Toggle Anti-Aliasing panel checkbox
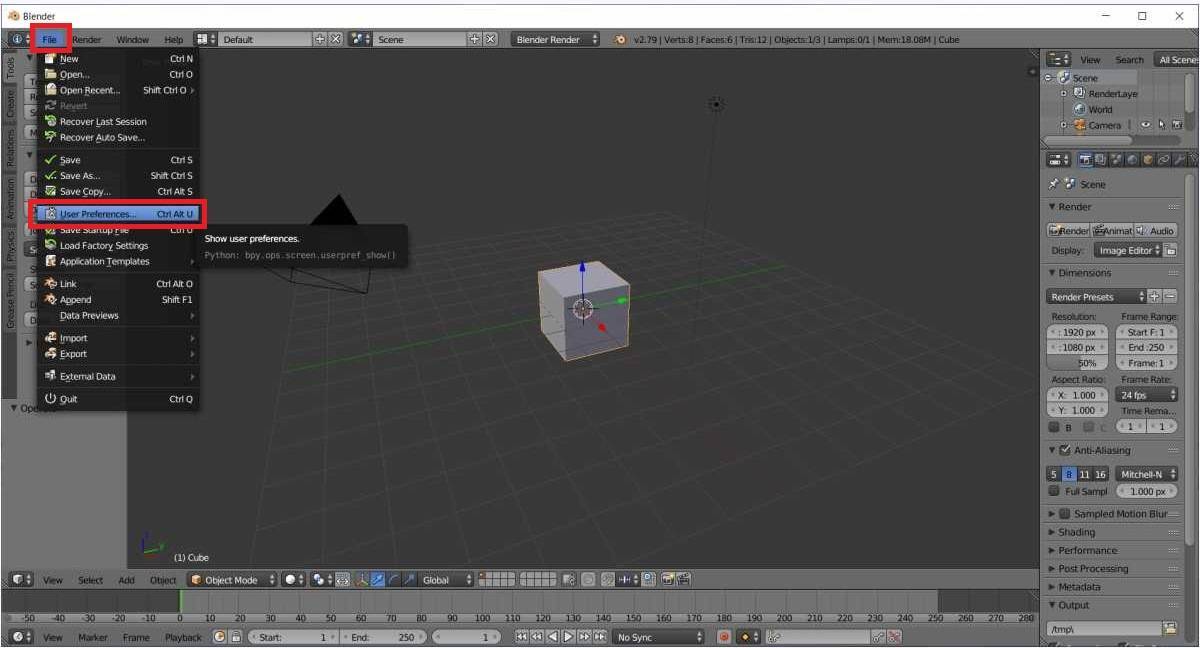1200x648 pixels. [1065, 450]
